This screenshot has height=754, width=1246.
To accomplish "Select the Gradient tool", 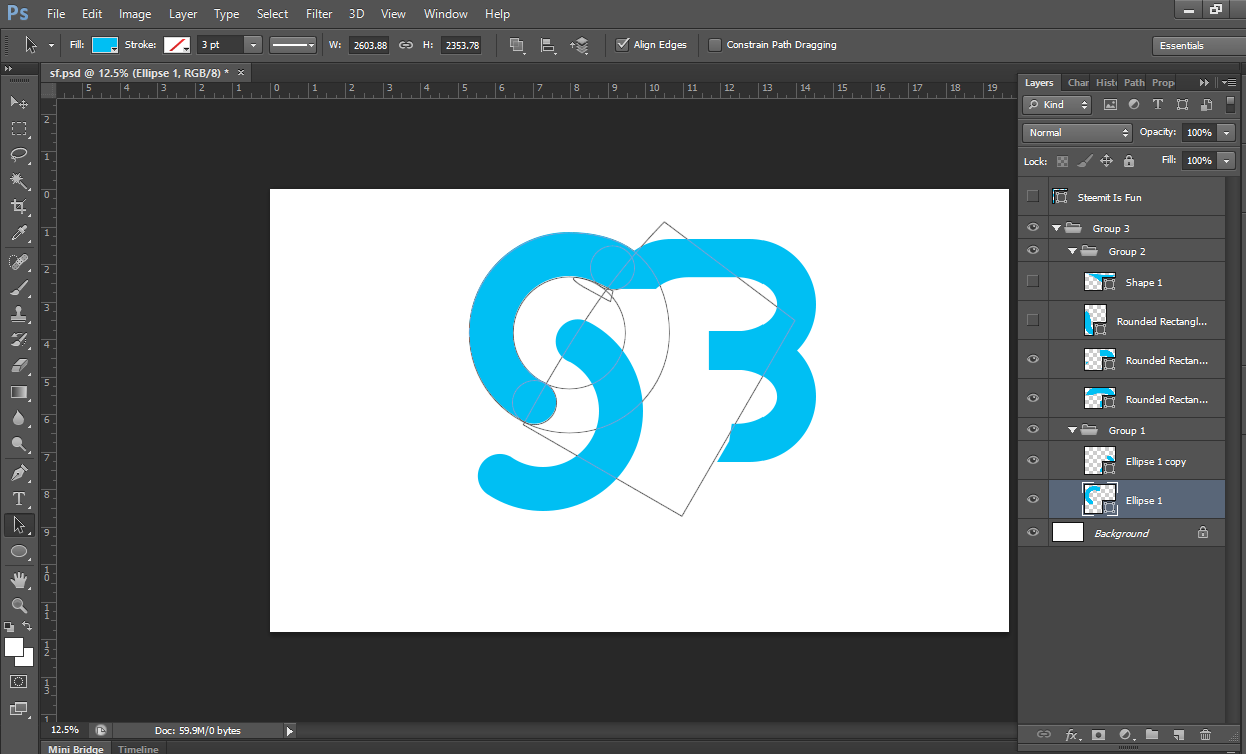I will 19,392.
